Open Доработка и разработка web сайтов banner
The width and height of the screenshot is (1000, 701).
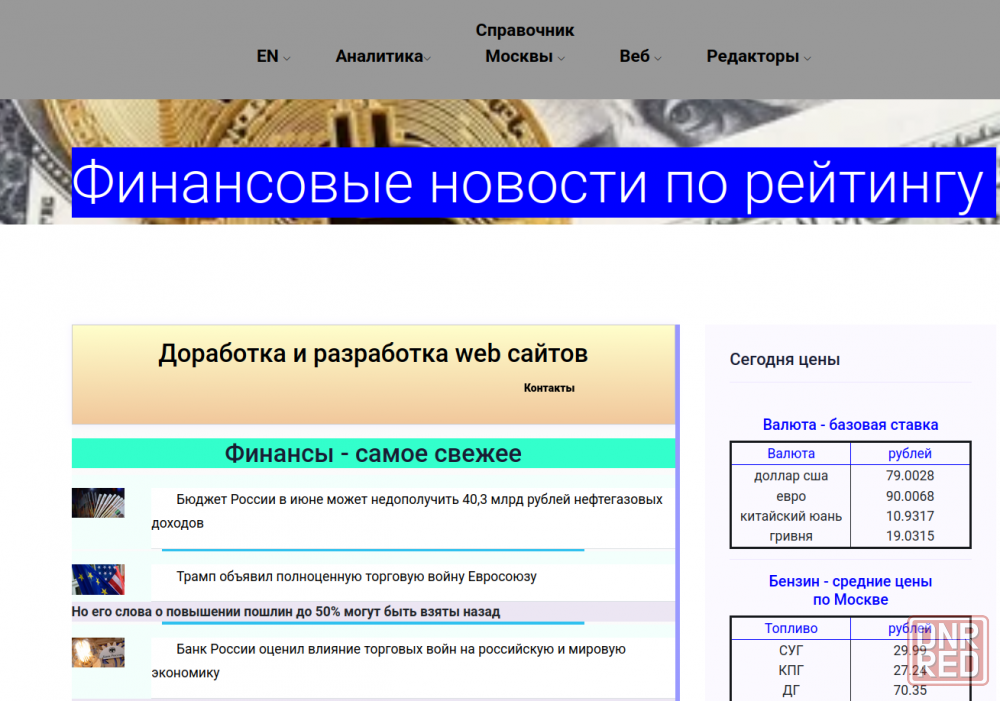[373, 374]
